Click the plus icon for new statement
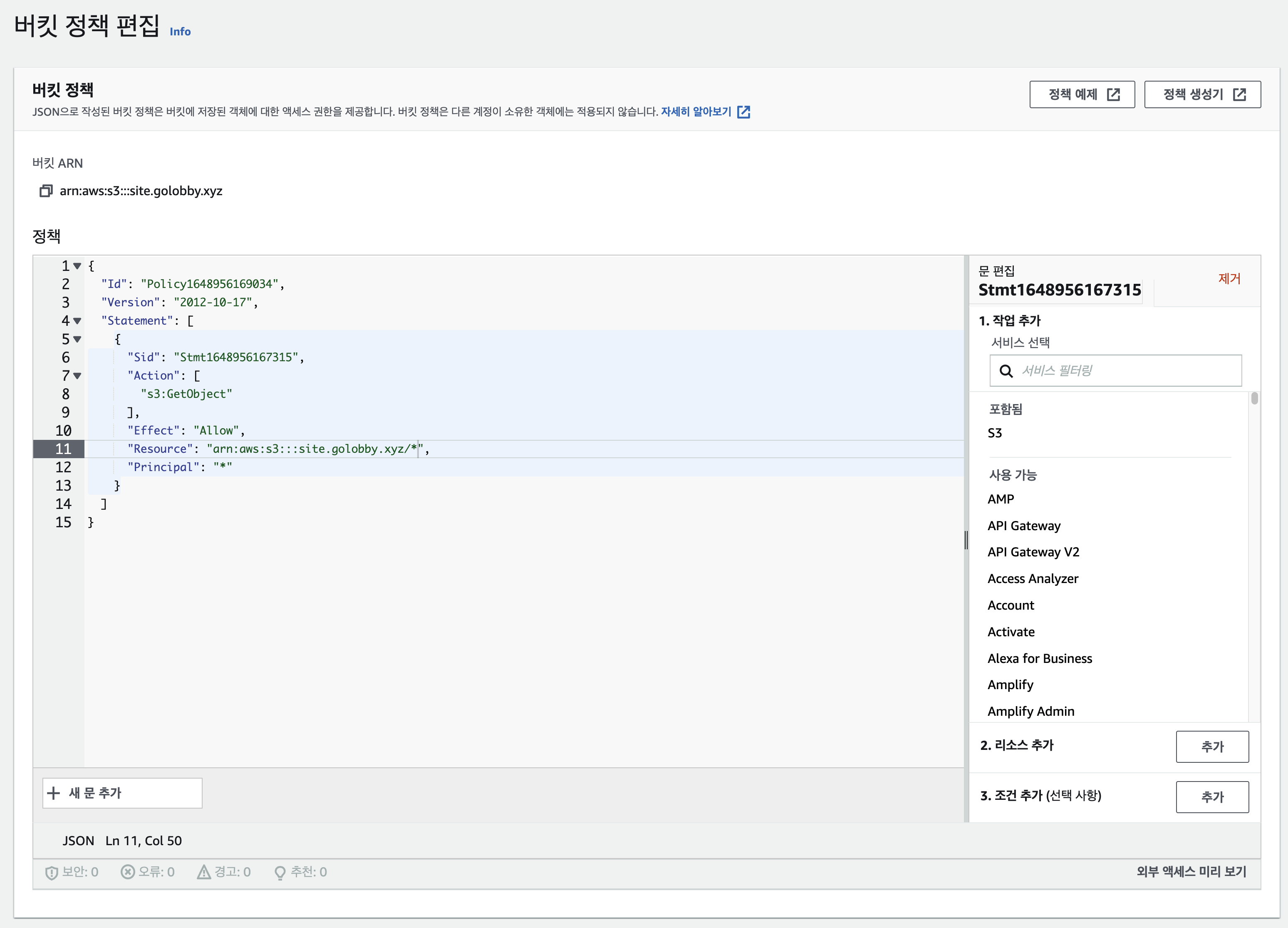 (x=53, y=793)
